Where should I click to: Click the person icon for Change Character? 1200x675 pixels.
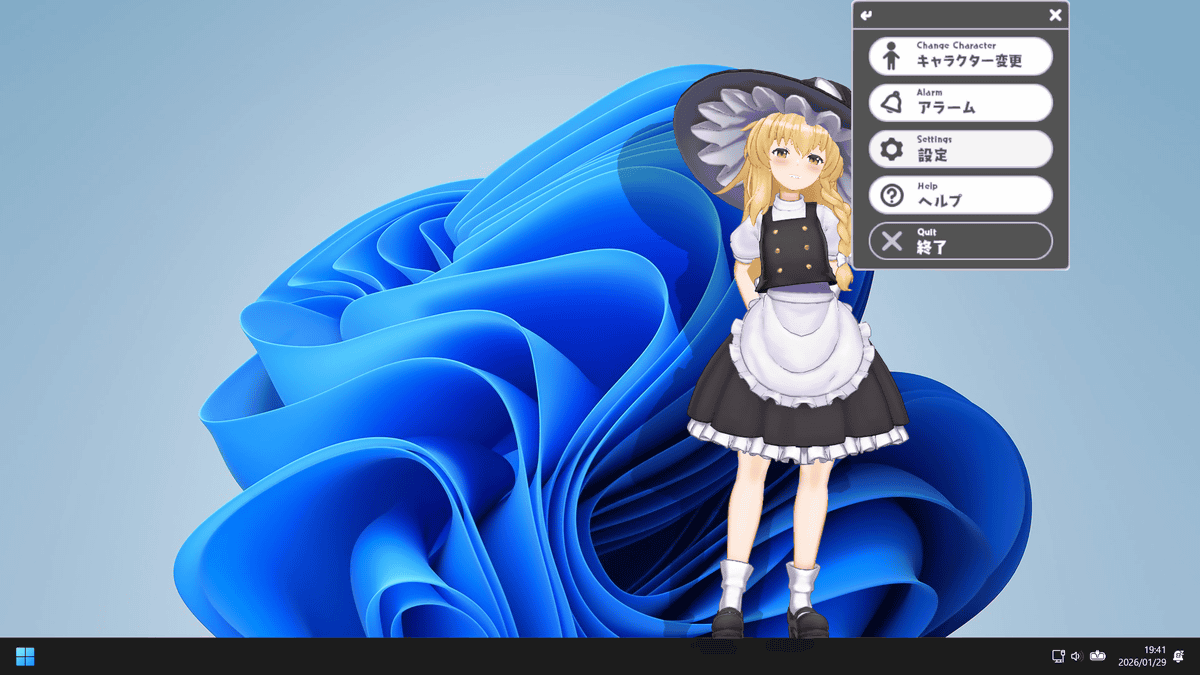click(x=891, y=56)
